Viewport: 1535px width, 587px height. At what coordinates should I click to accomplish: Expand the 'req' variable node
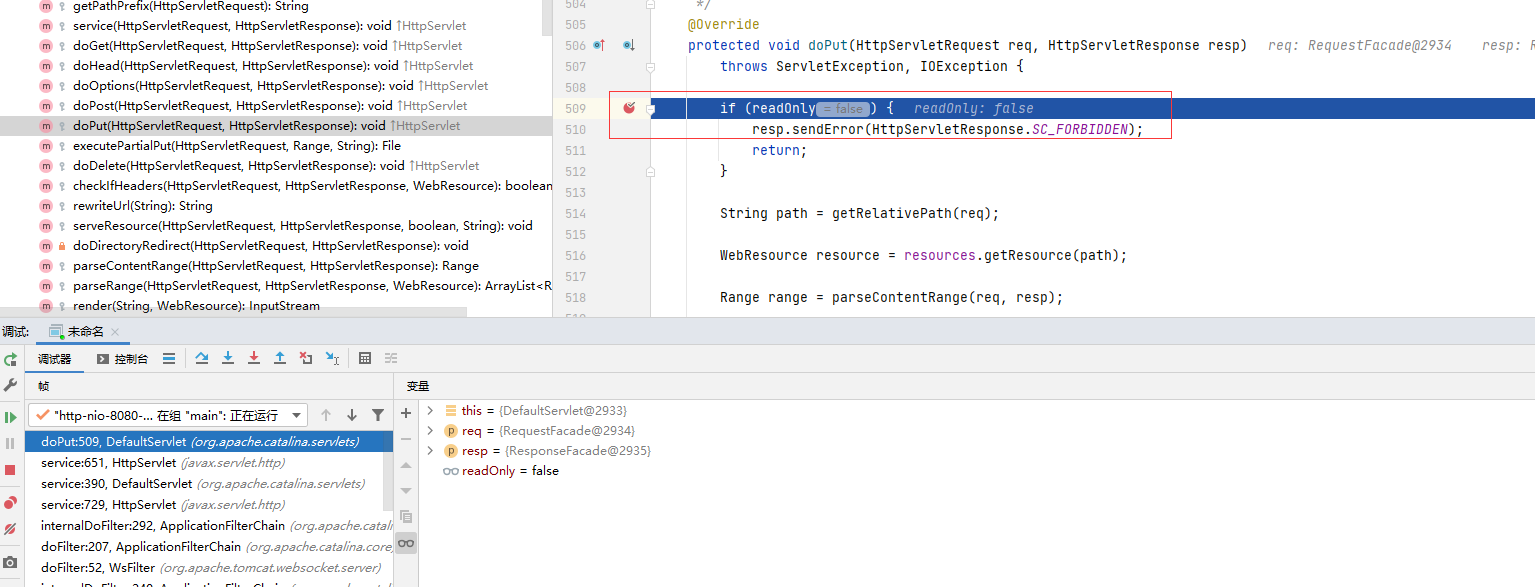430,431
